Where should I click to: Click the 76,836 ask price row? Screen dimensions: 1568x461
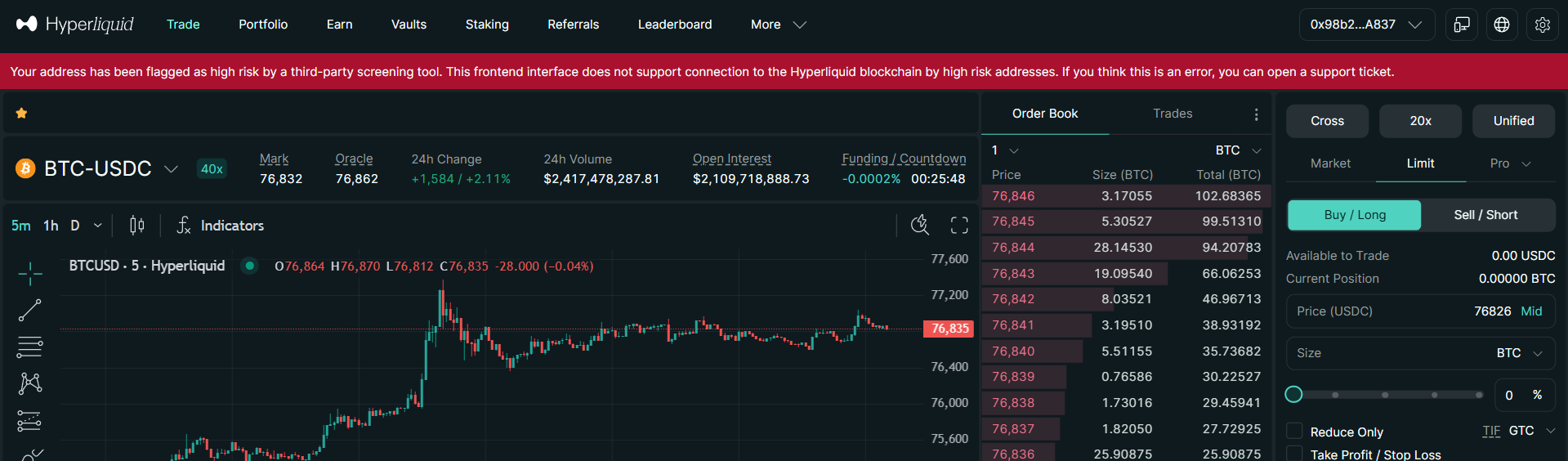pyautogui.click(x=1126, y=454)
